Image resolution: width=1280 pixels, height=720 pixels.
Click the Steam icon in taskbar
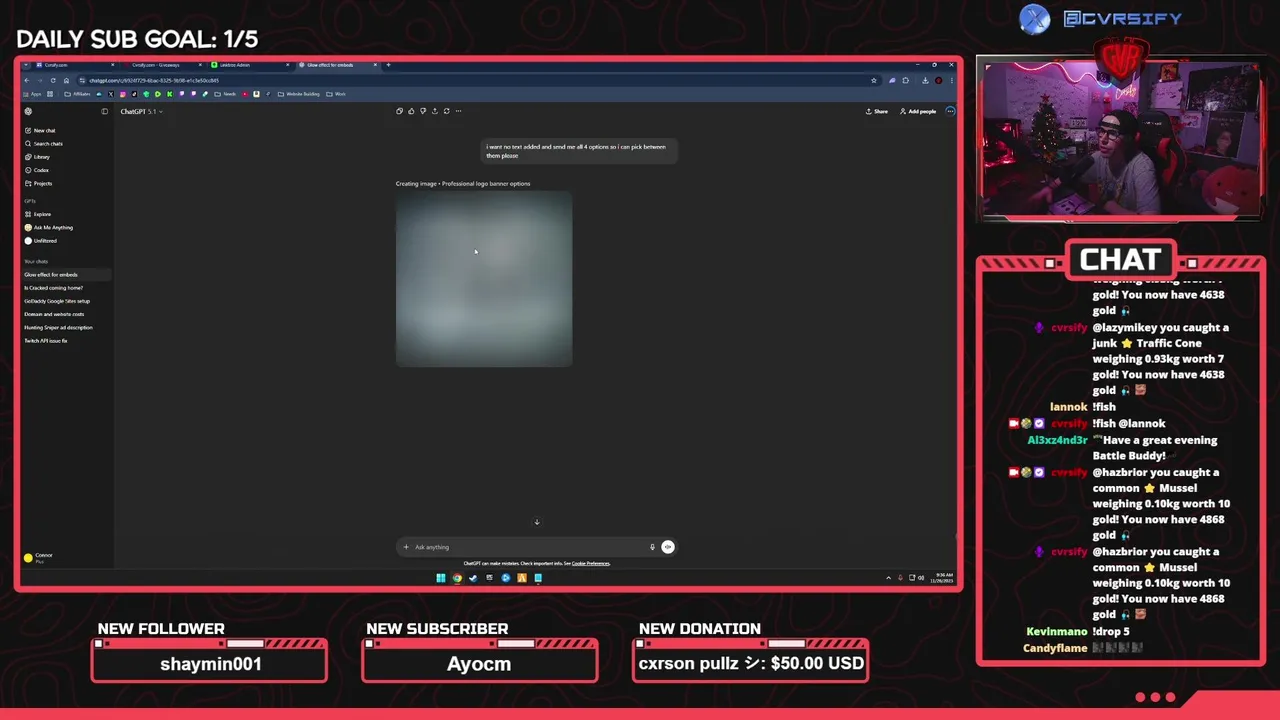point(473,577)
